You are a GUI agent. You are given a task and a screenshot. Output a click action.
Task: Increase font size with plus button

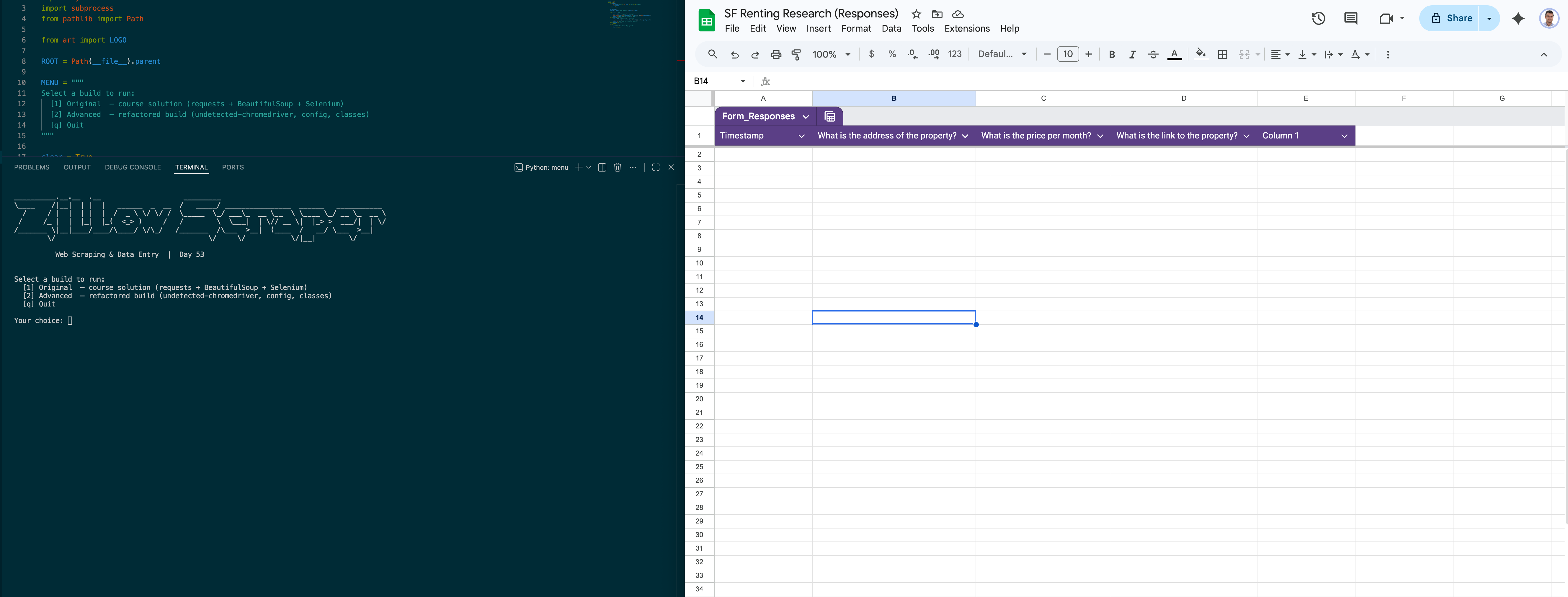click(x=1089, y=54)
